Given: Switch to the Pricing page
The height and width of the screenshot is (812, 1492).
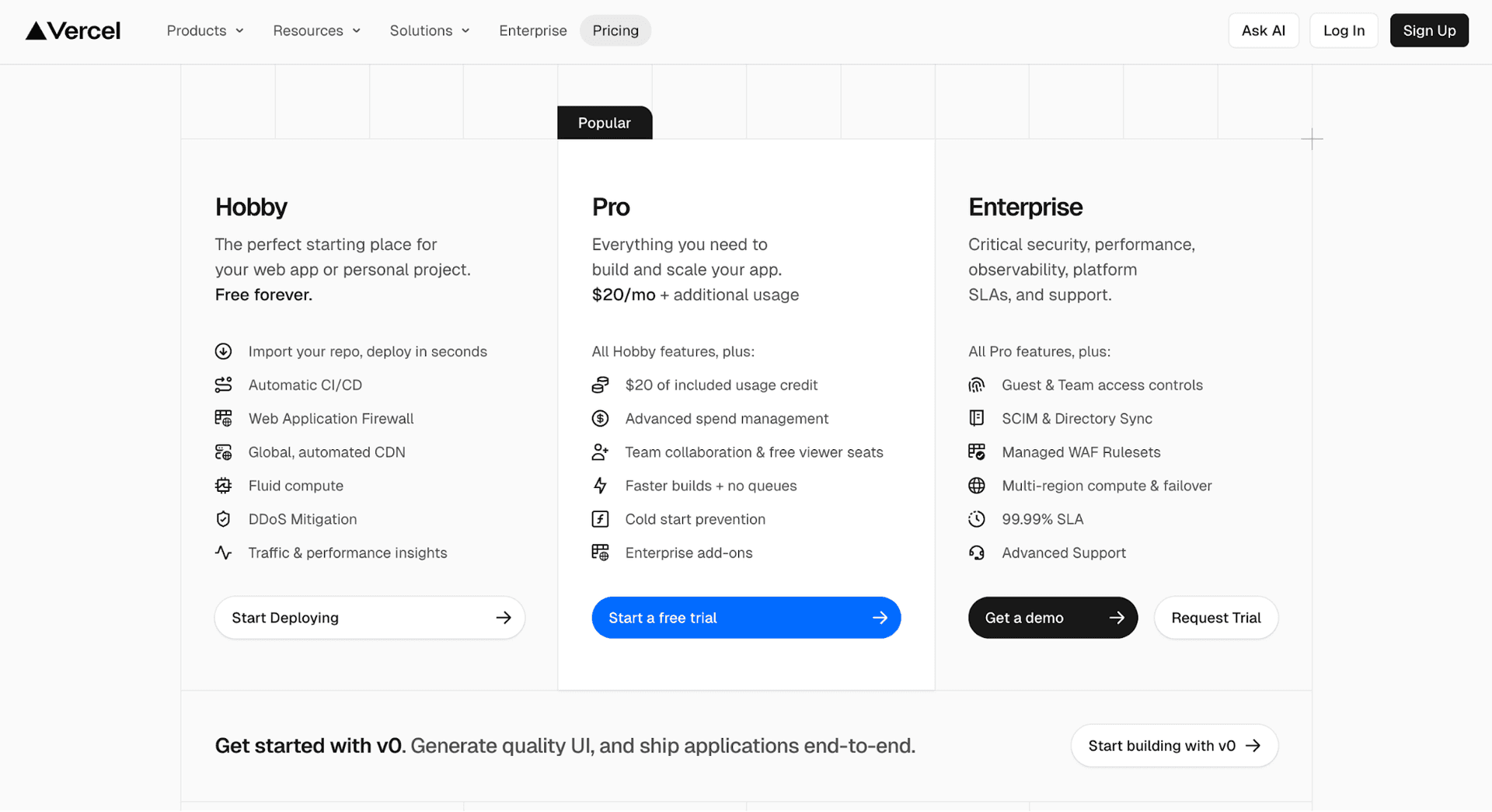Looking at the screenshot, I should coord(615,30).
